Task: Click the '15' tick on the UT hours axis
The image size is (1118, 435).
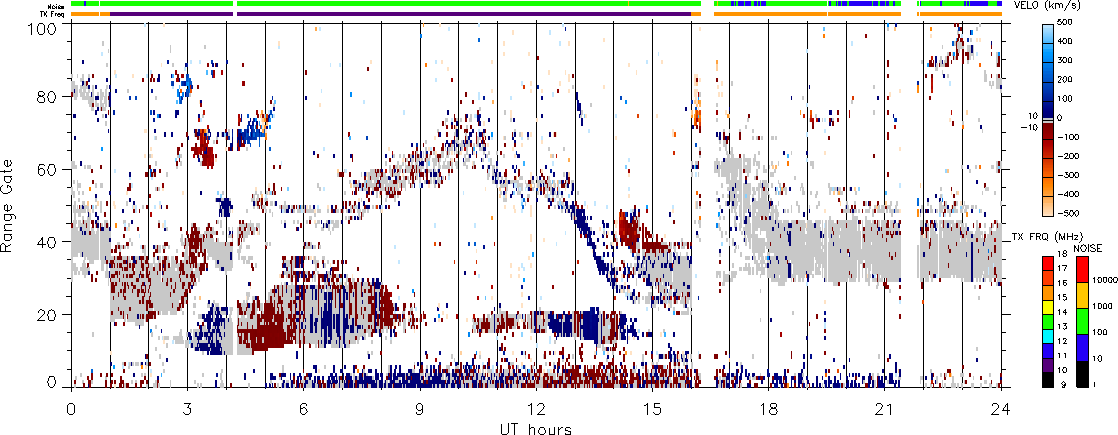Action: (x=652, y=408)
